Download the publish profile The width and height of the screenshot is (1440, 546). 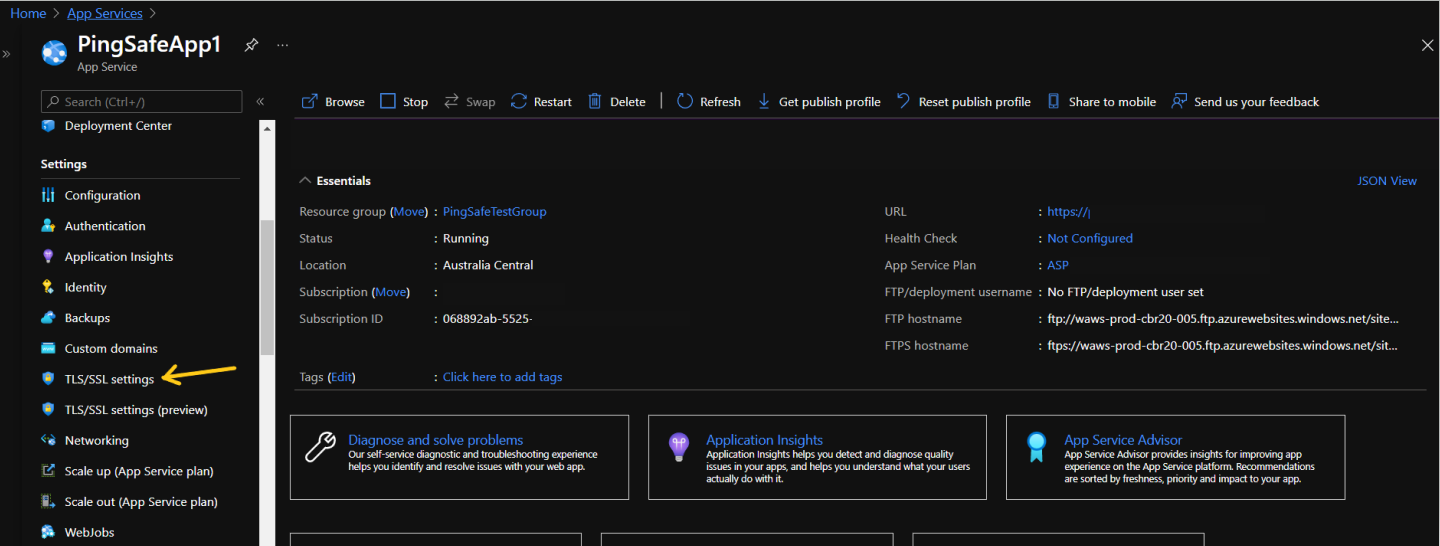(819, 102)
